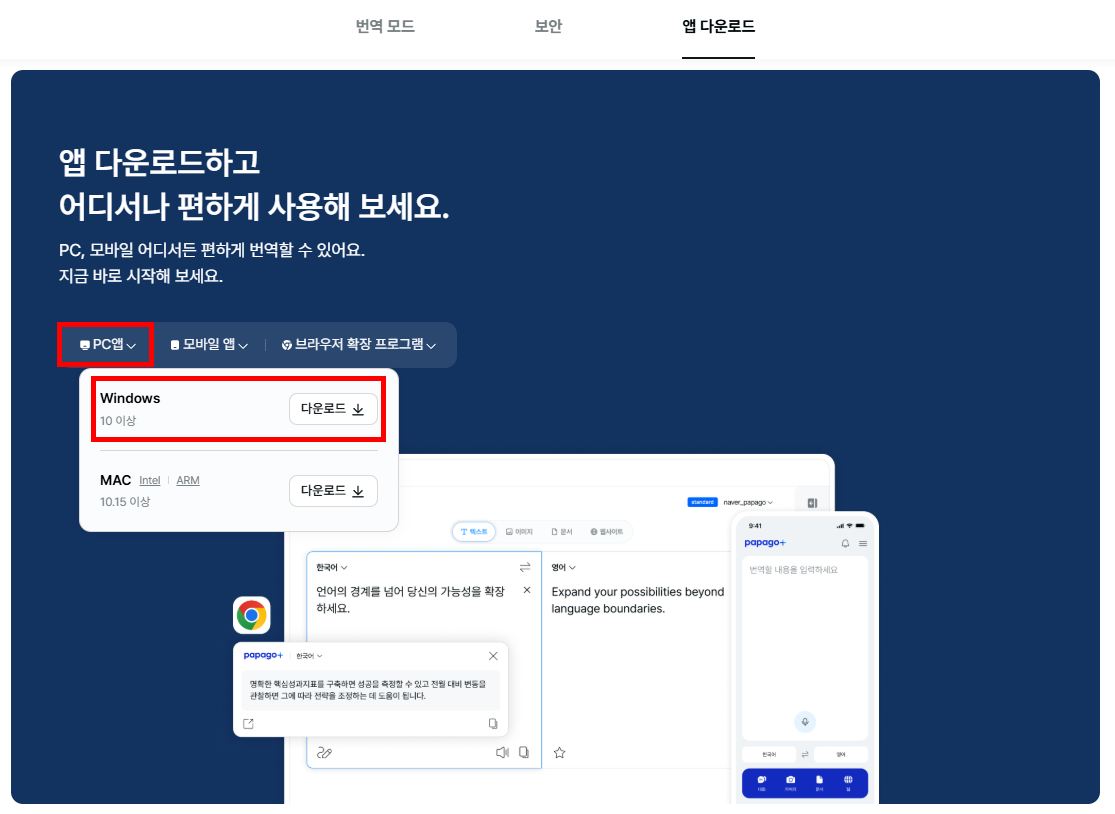Choose the ARM link for MAC

[188, 481]
